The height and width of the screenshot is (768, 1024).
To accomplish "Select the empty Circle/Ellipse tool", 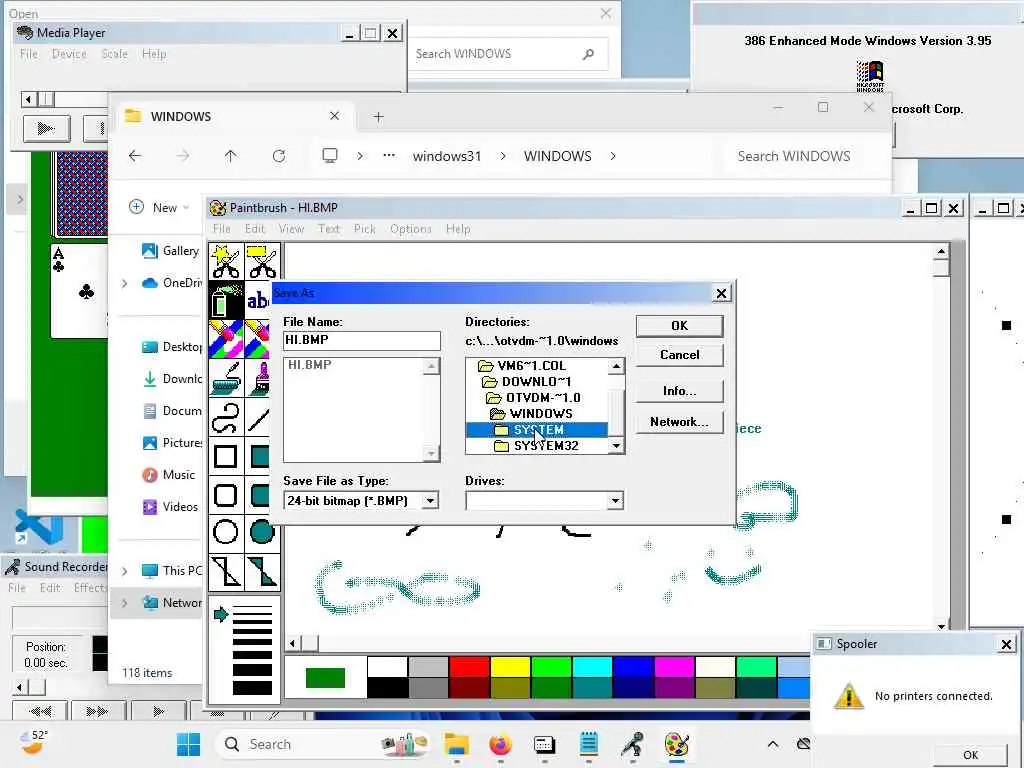I will 226,532.
